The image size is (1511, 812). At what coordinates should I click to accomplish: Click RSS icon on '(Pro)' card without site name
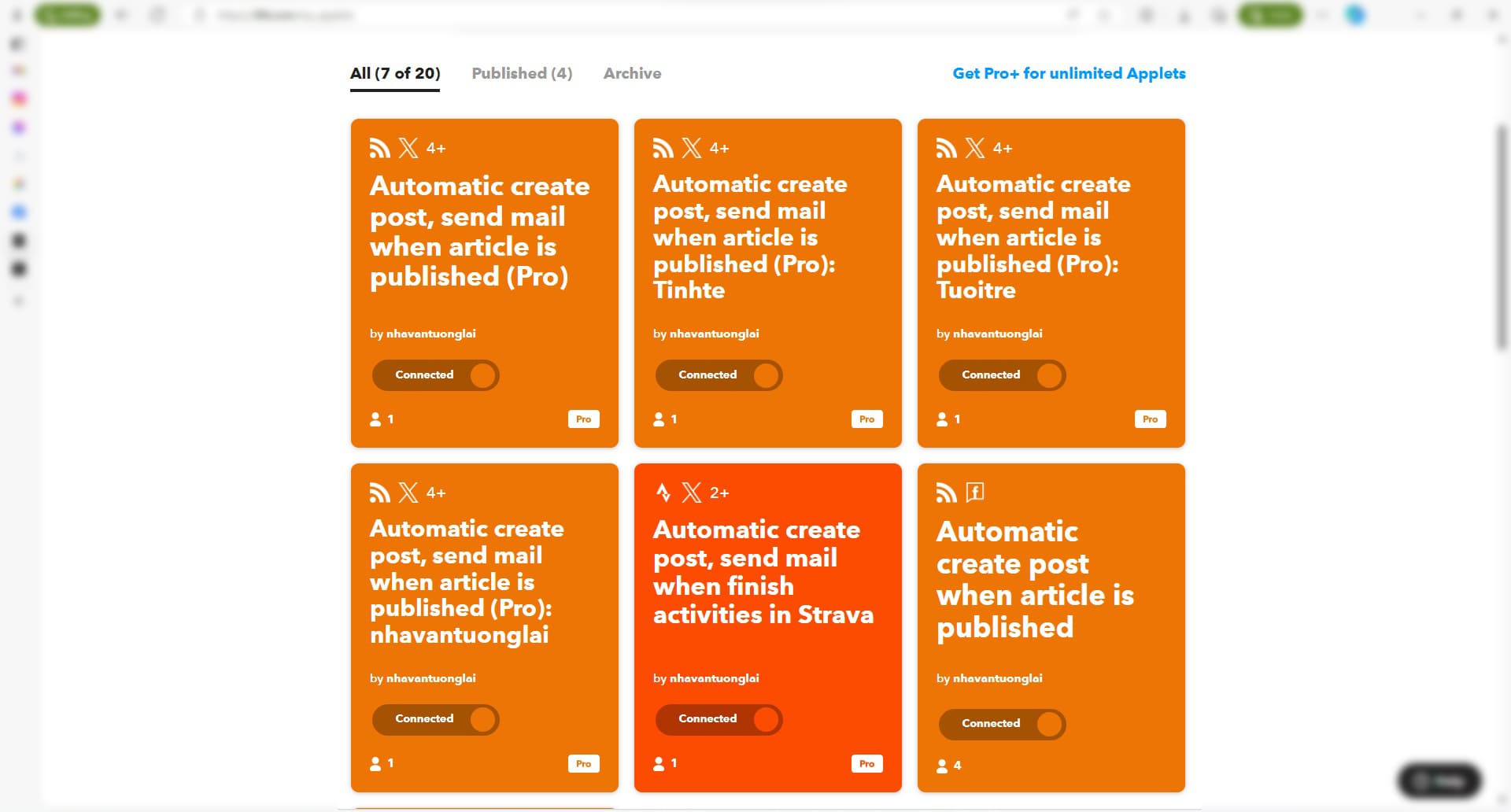(380, 148)
